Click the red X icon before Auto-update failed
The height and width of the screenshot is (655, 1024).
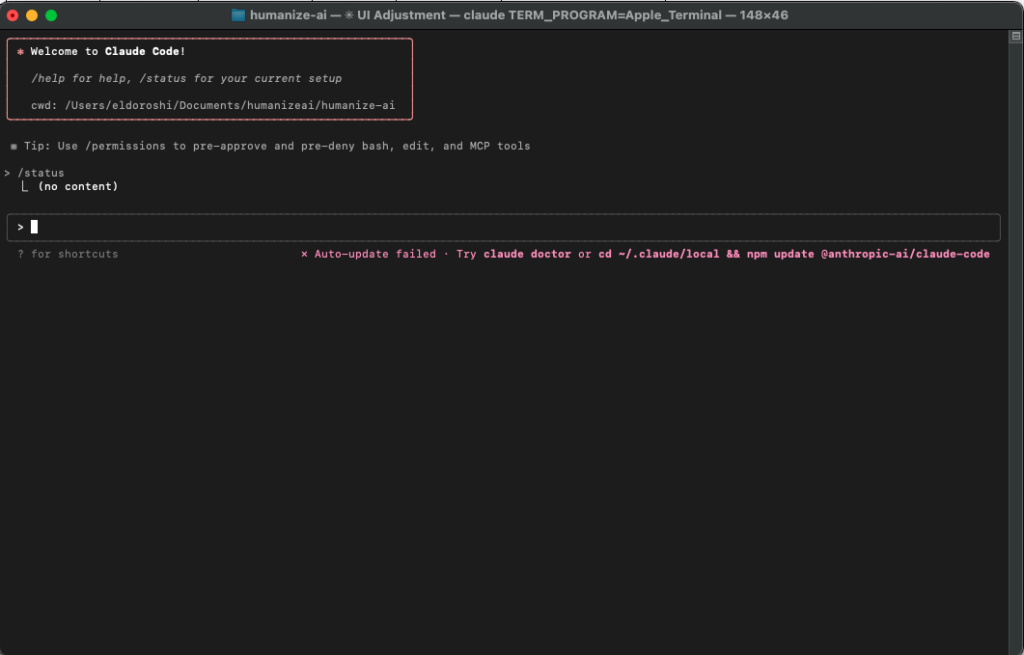point(304,254)
